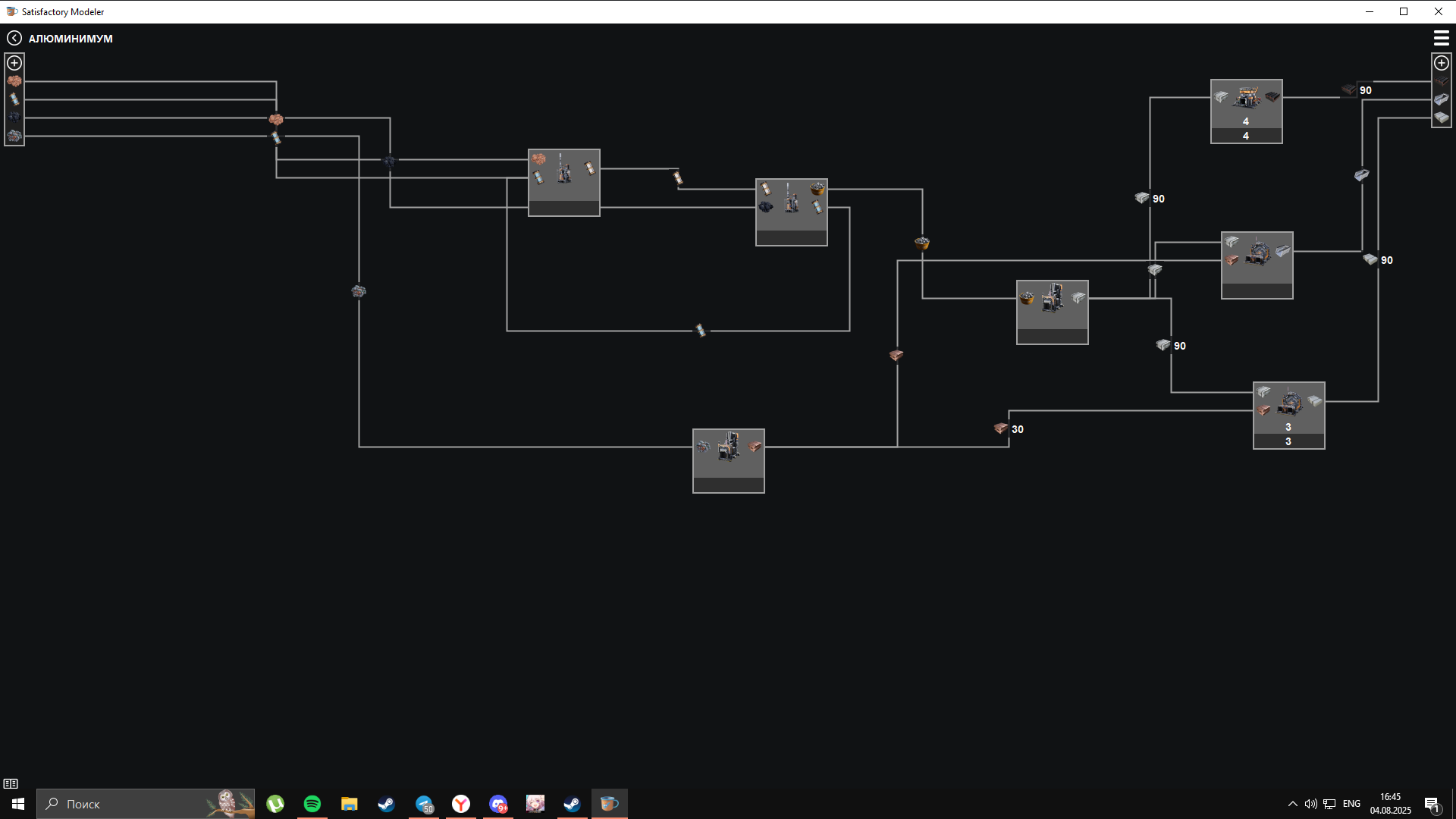The image size is (1456, 819).
Task: Go back using the arrow beside АЛЮМИНИМУМ
Action: click(x=14, y=38)
